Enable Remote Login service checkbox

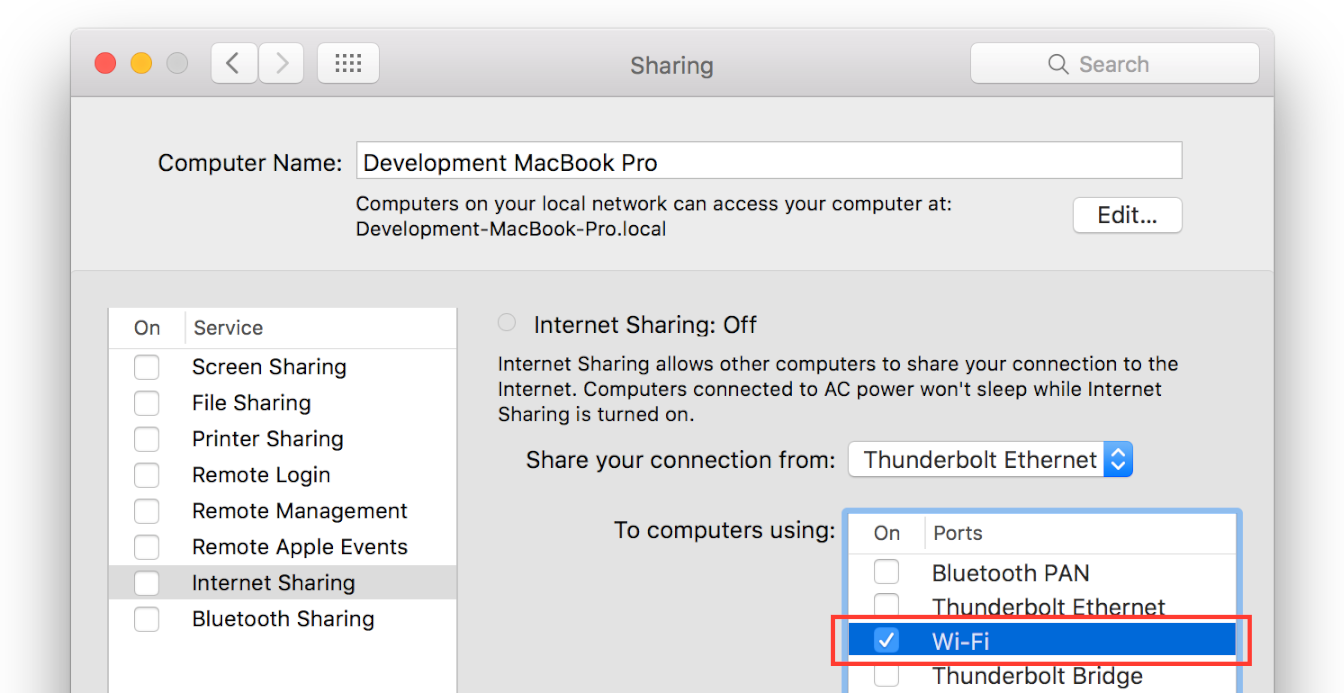click(147, 475)
